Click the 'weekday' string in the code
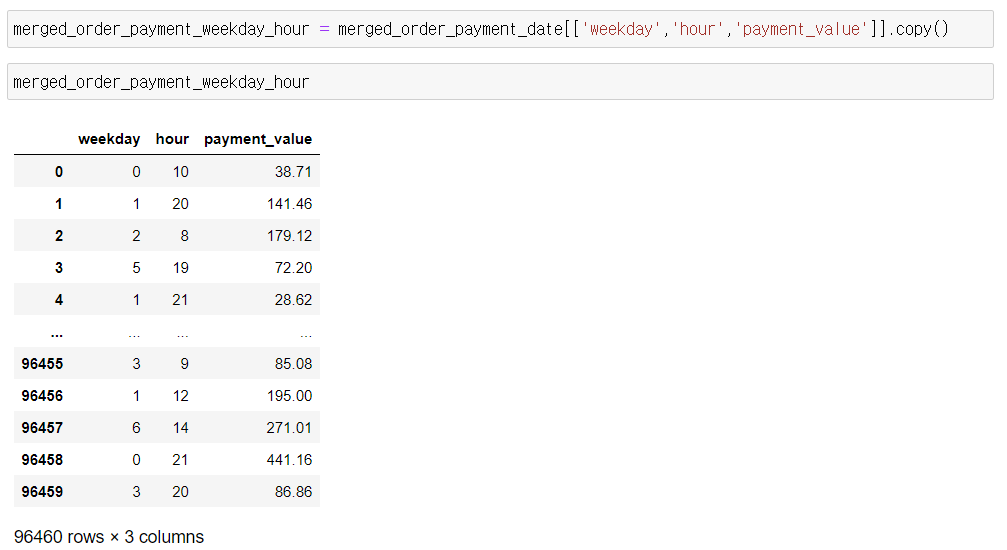The width and height of the screenshot is (1007, 550). (621, 29)
